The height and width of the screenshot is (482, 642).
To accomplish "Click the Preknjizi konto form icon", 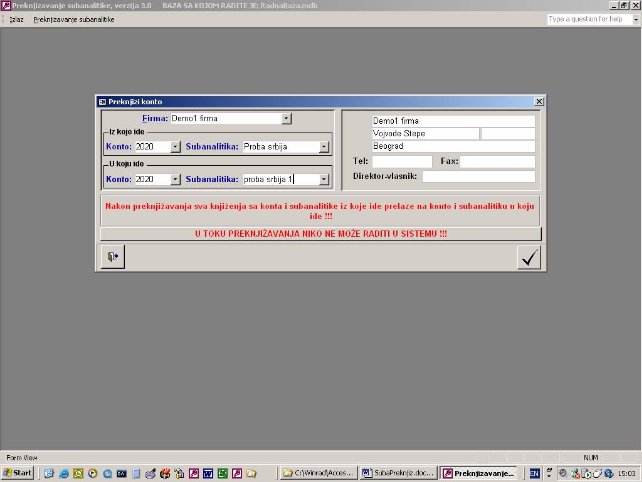I will 101,101.
